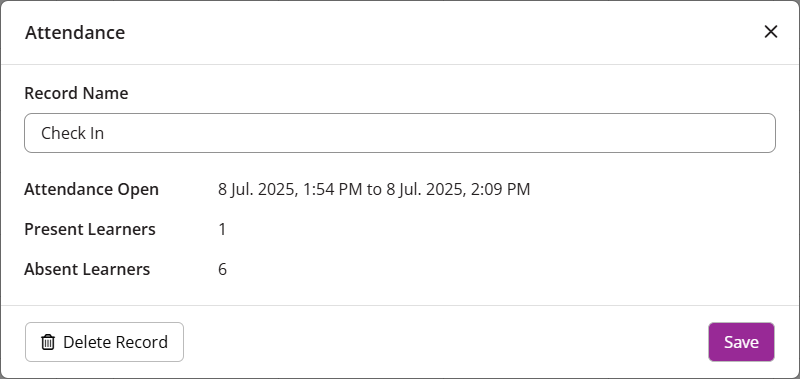Select the Delete Record button label

pos(115,342)
